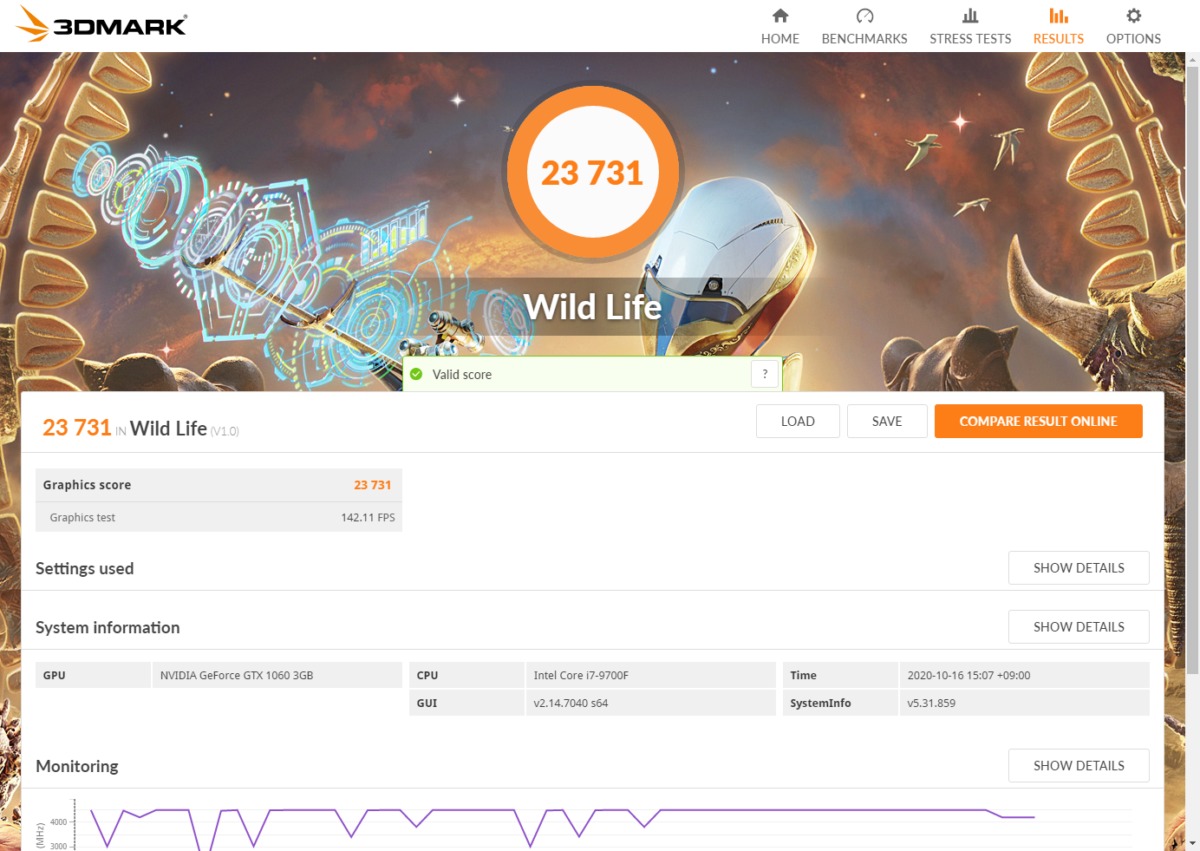This screenshot has width=1200, height=851.
Task: Click the question mark help button
Action: coord(765,374)
